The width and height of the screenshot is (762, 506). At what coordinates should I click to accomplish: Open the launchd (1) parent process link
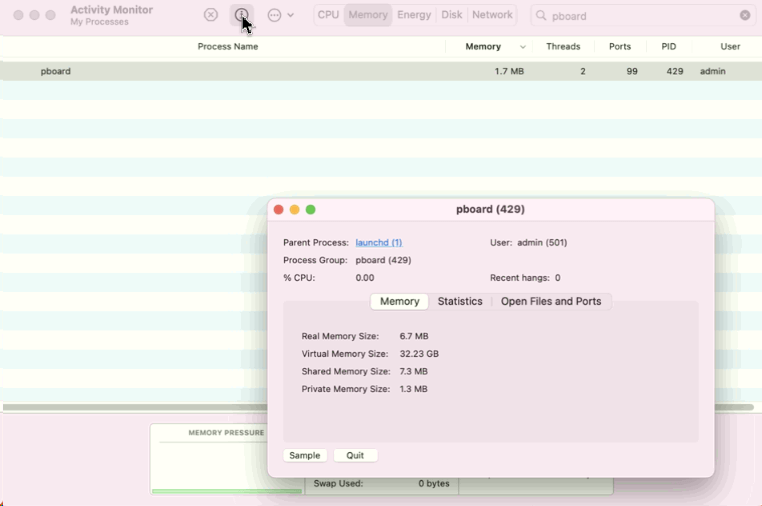coord(379,243)
